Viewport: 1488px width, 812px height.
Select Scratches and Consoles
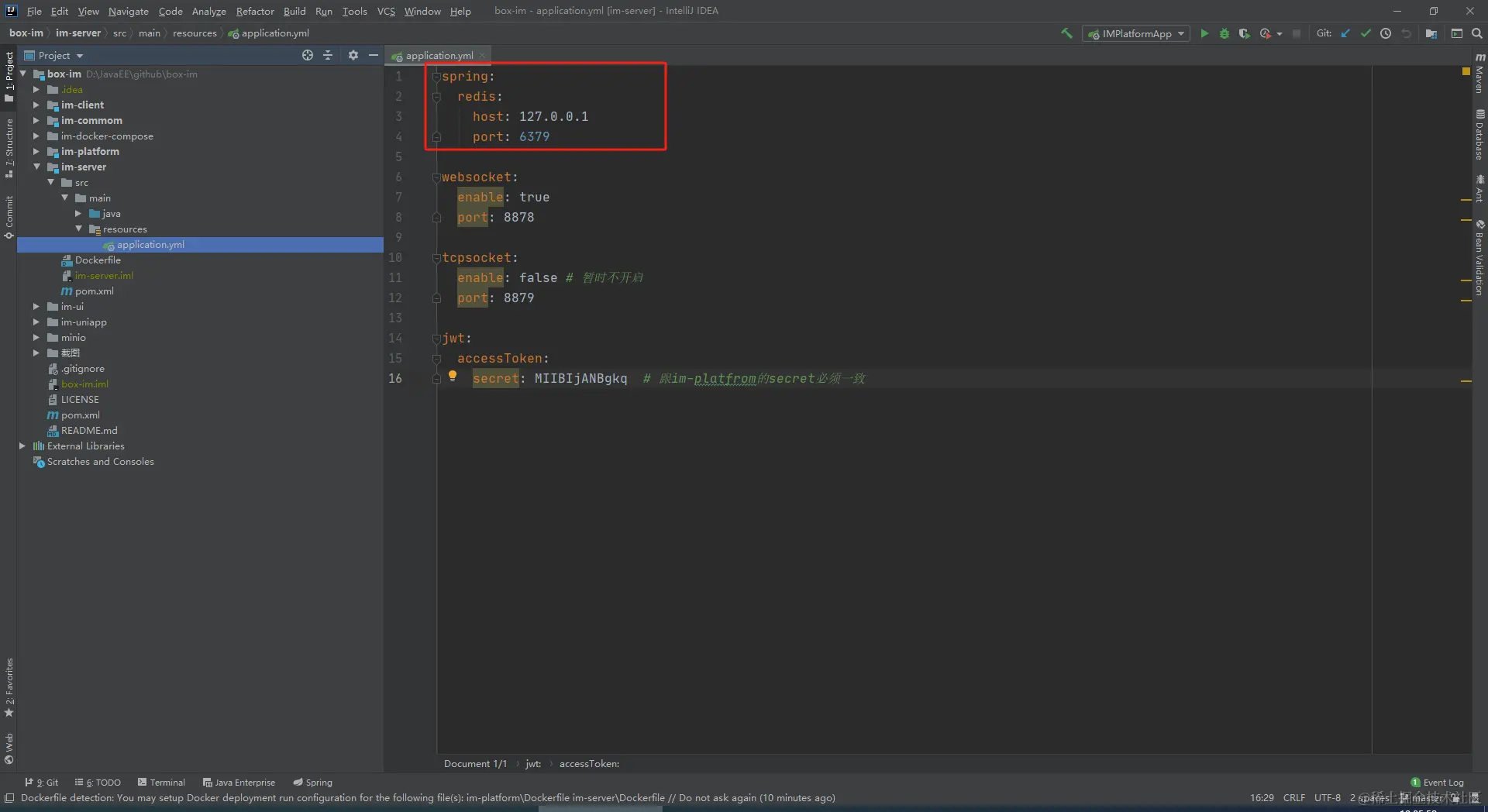[100, 461]
